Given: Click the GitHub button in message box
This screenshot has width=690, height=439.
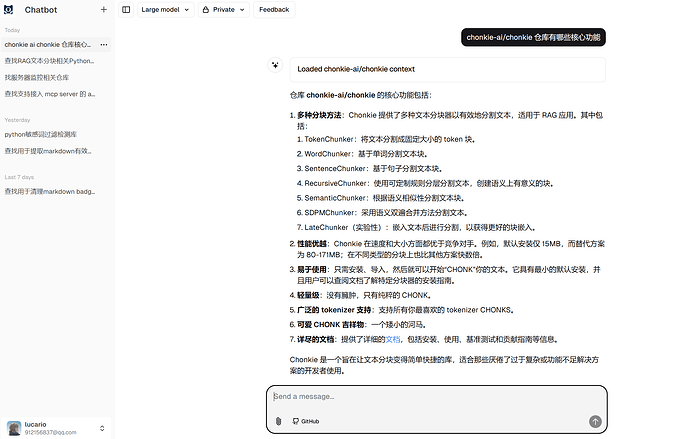Looking at the screenshot, I should 306,421.
